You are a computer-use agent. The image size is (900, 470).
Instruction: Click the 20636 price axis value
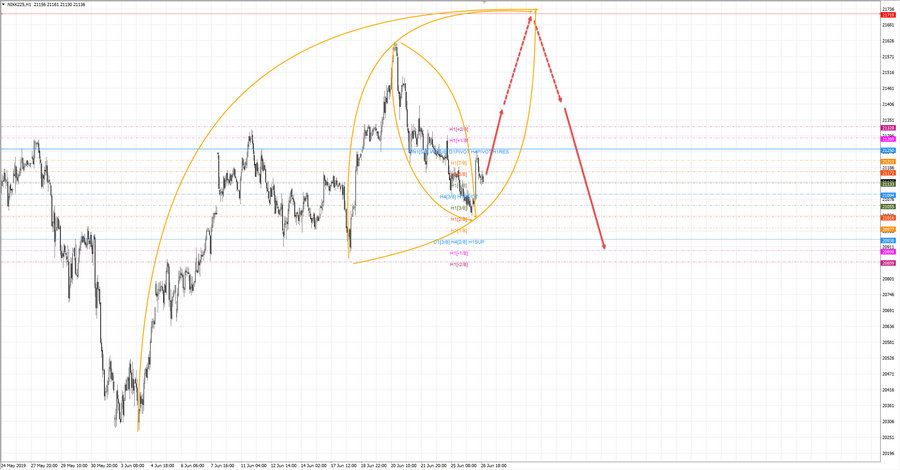888,326
